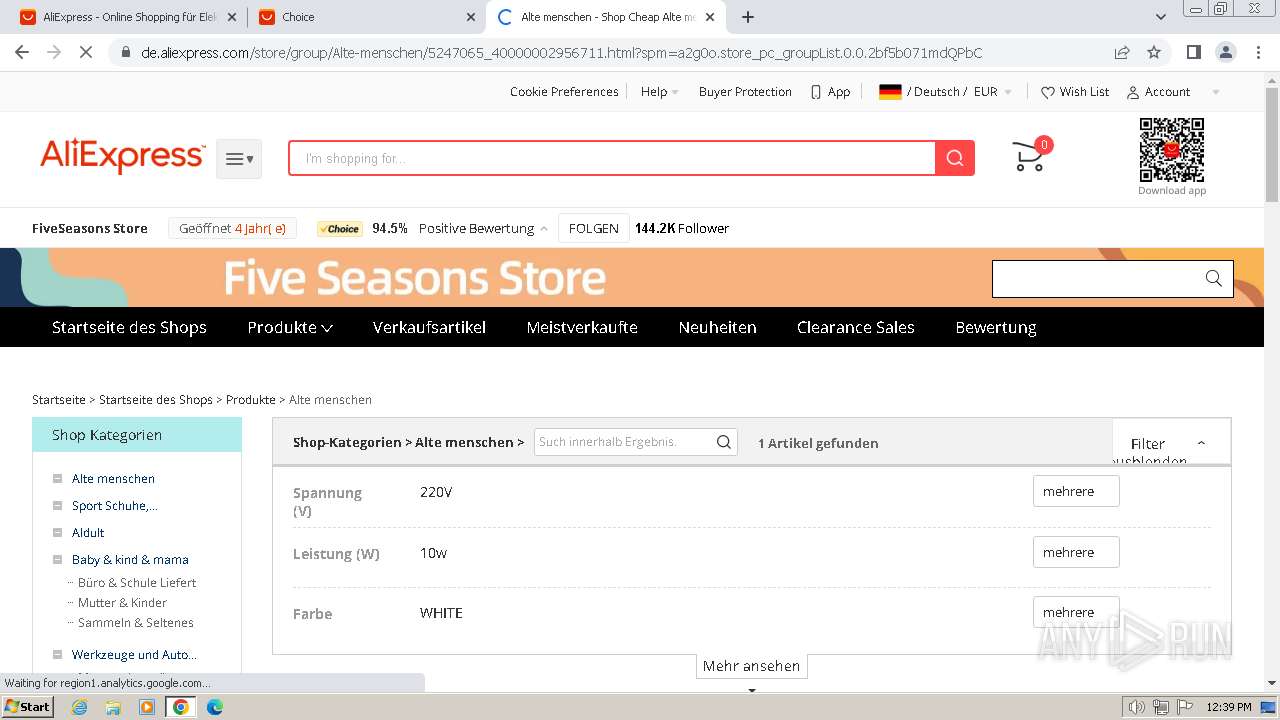Select Baby & kind & mama category
The width and height of the screenshot is (1280, 720).
pyautogui.click(x=130, y=560)
